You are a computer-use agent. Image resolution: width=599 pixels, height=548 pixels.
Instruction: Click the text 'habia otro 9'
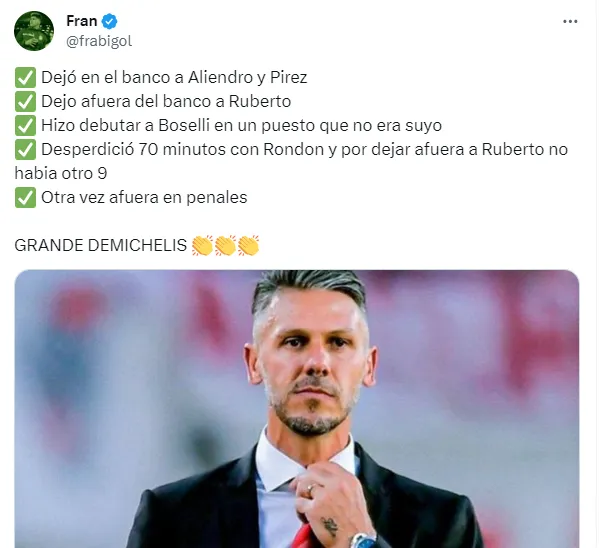61,173
